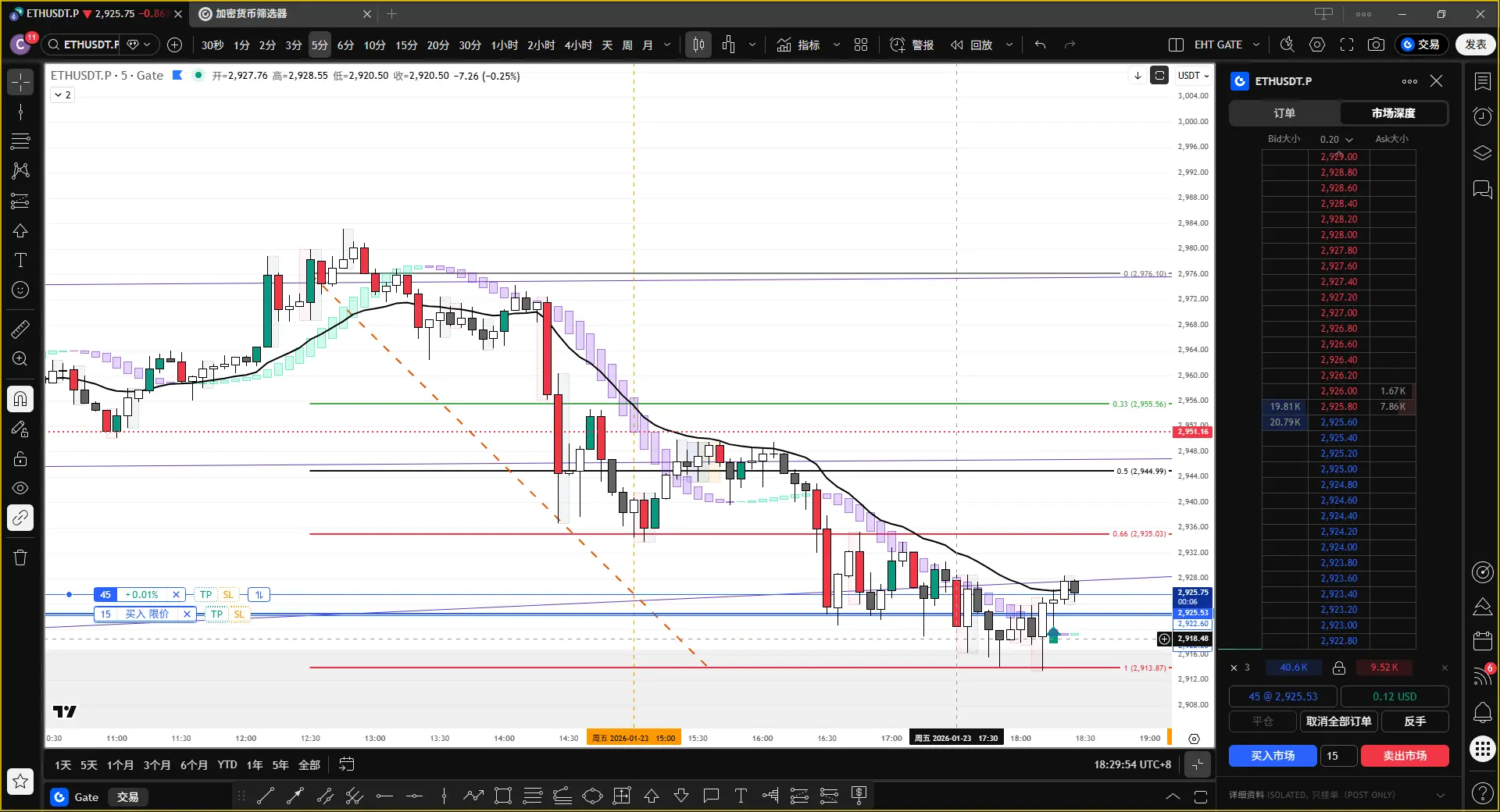The image size is (1500, 812).
Task: Open the 交易 trading button in top toolbar
Action: point(1422,45)
